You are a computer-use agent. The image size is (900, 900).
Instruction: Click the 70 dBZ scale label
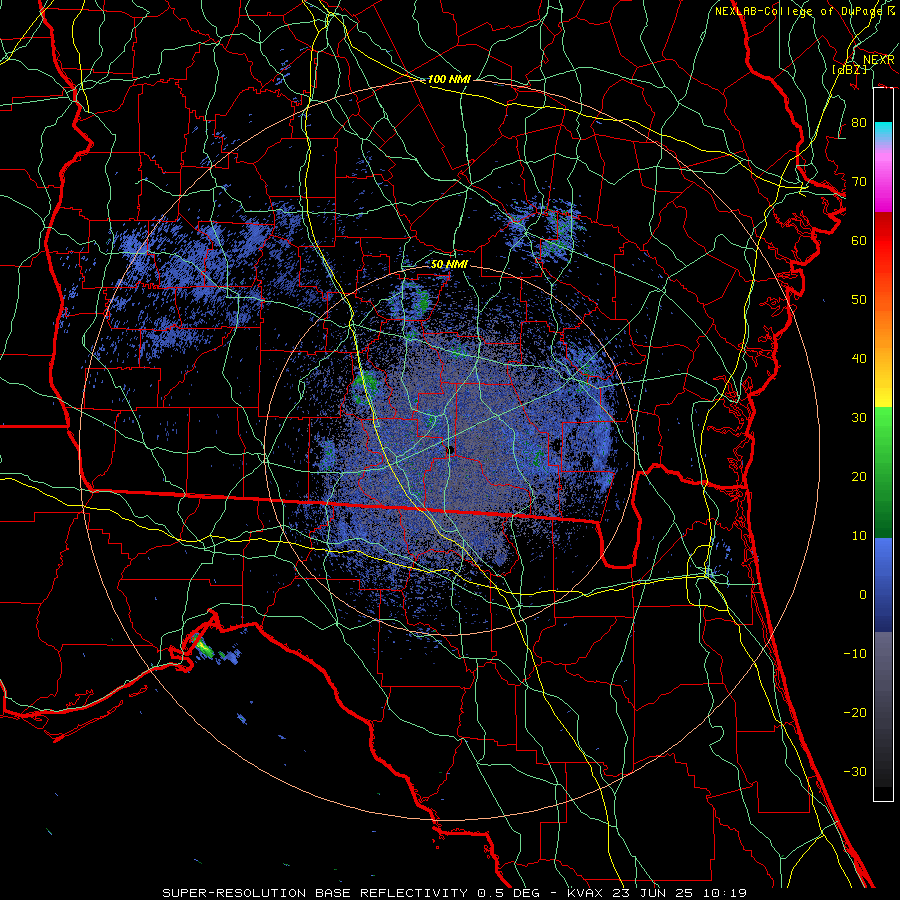click(x=859, y=181)
